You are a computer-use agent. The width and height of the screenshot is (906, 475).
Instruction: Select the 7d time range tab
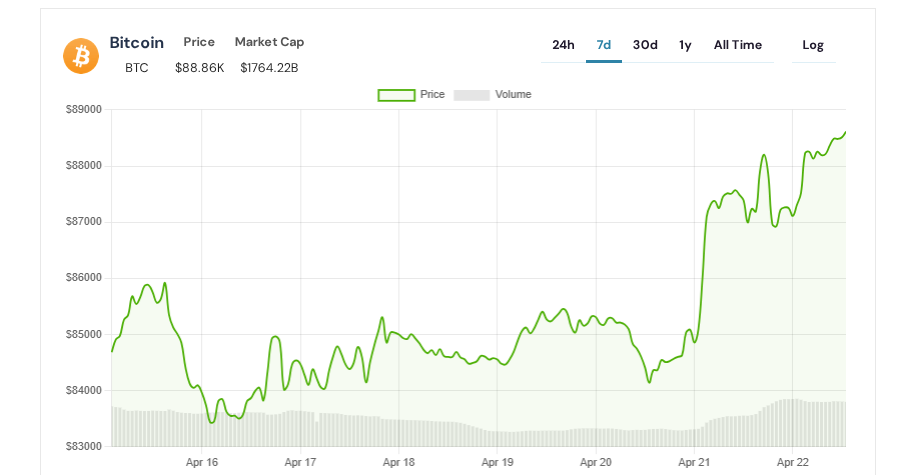tap(604, 45)
